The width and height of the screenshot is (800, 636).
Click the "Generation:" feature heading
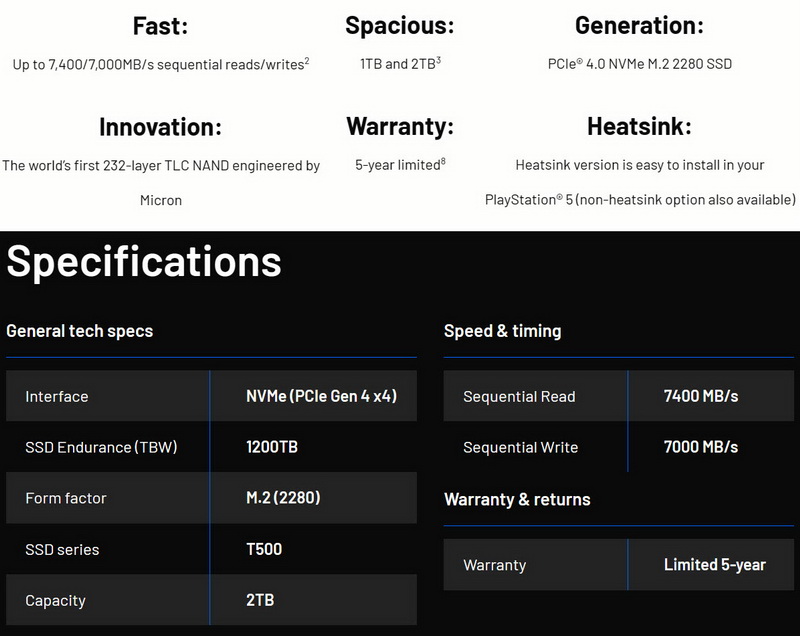coord(639,26)
